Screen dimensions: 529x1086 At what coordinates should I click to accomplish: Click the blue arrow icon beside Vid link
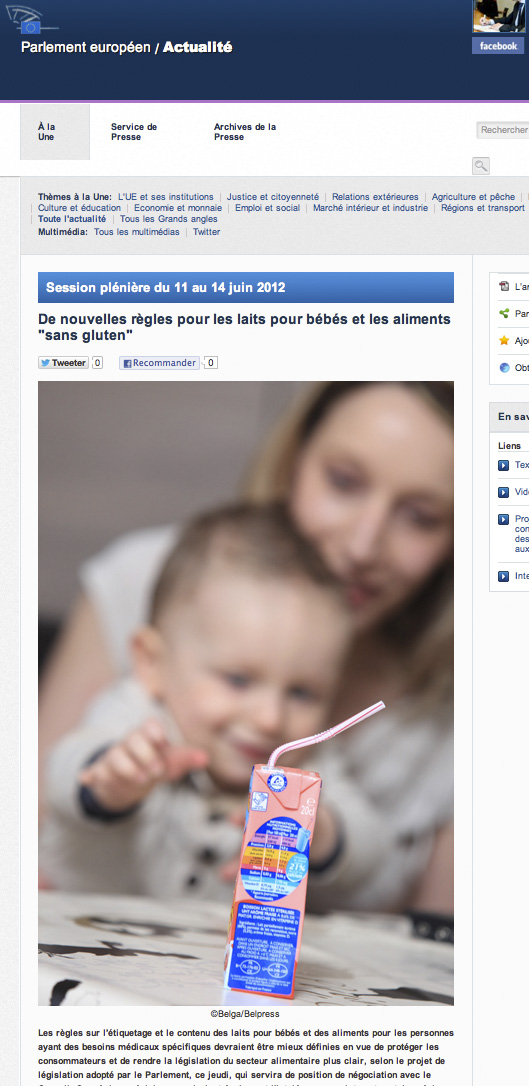(x=503, y=492)
